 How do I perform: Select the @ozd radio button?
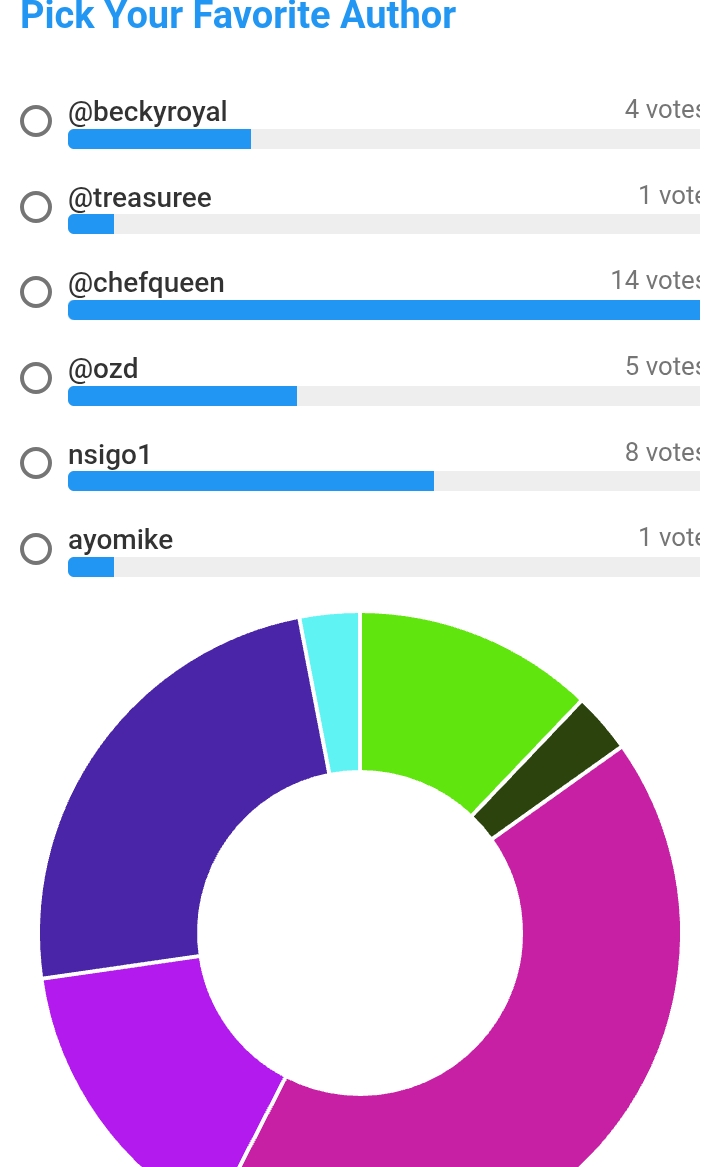coord(36,378)
